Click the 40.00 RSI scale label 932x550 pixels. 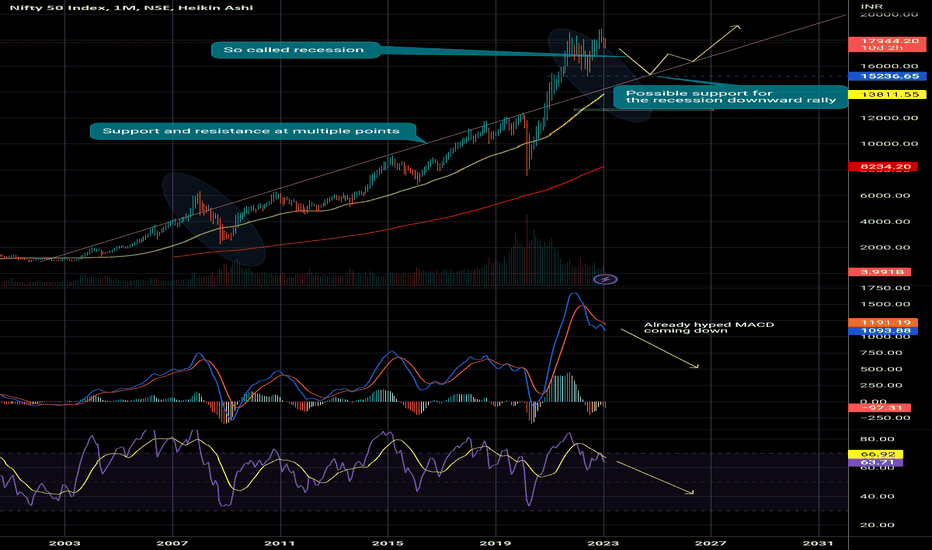877,496
